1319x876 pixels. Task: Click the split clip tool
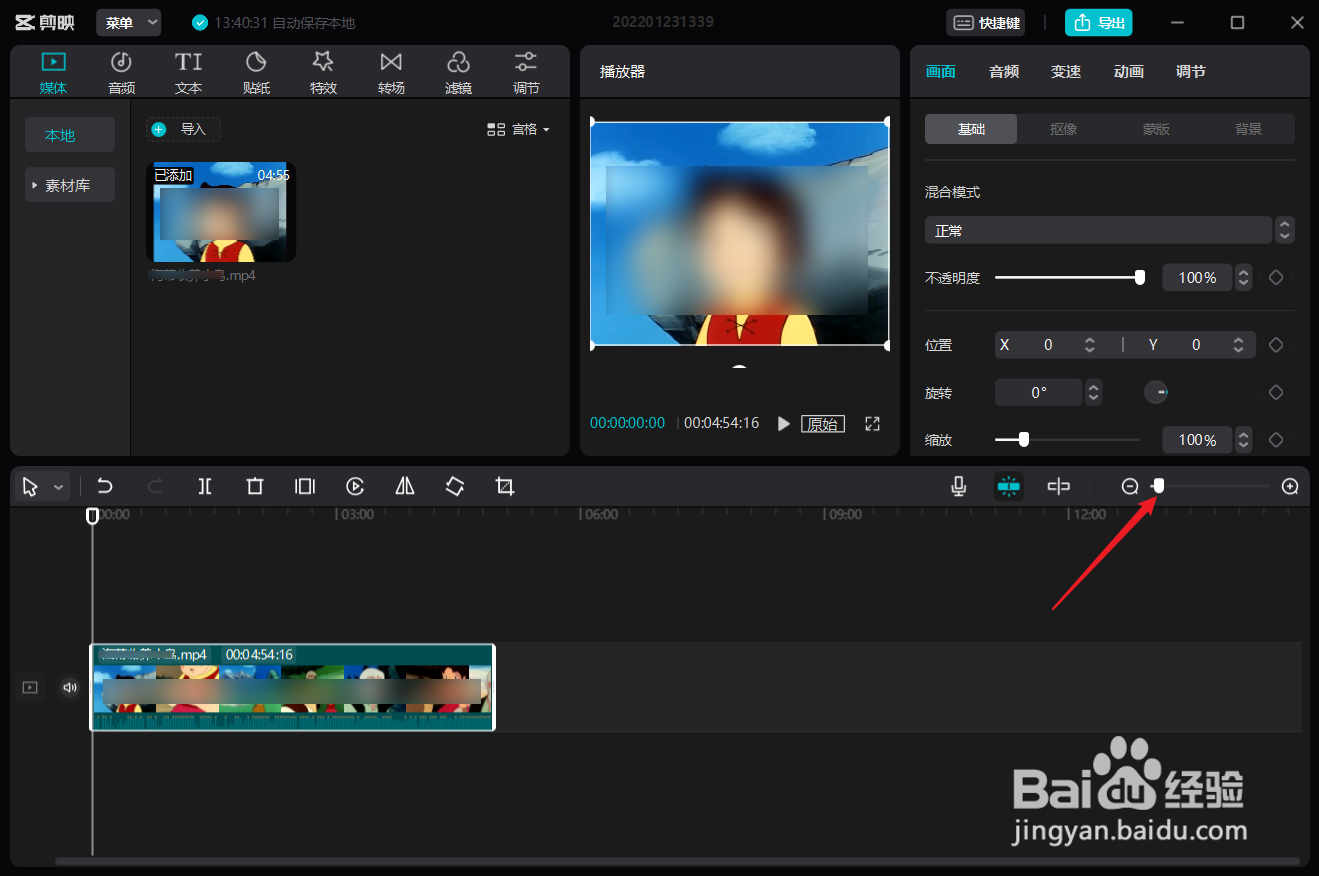tap(205, 486)
